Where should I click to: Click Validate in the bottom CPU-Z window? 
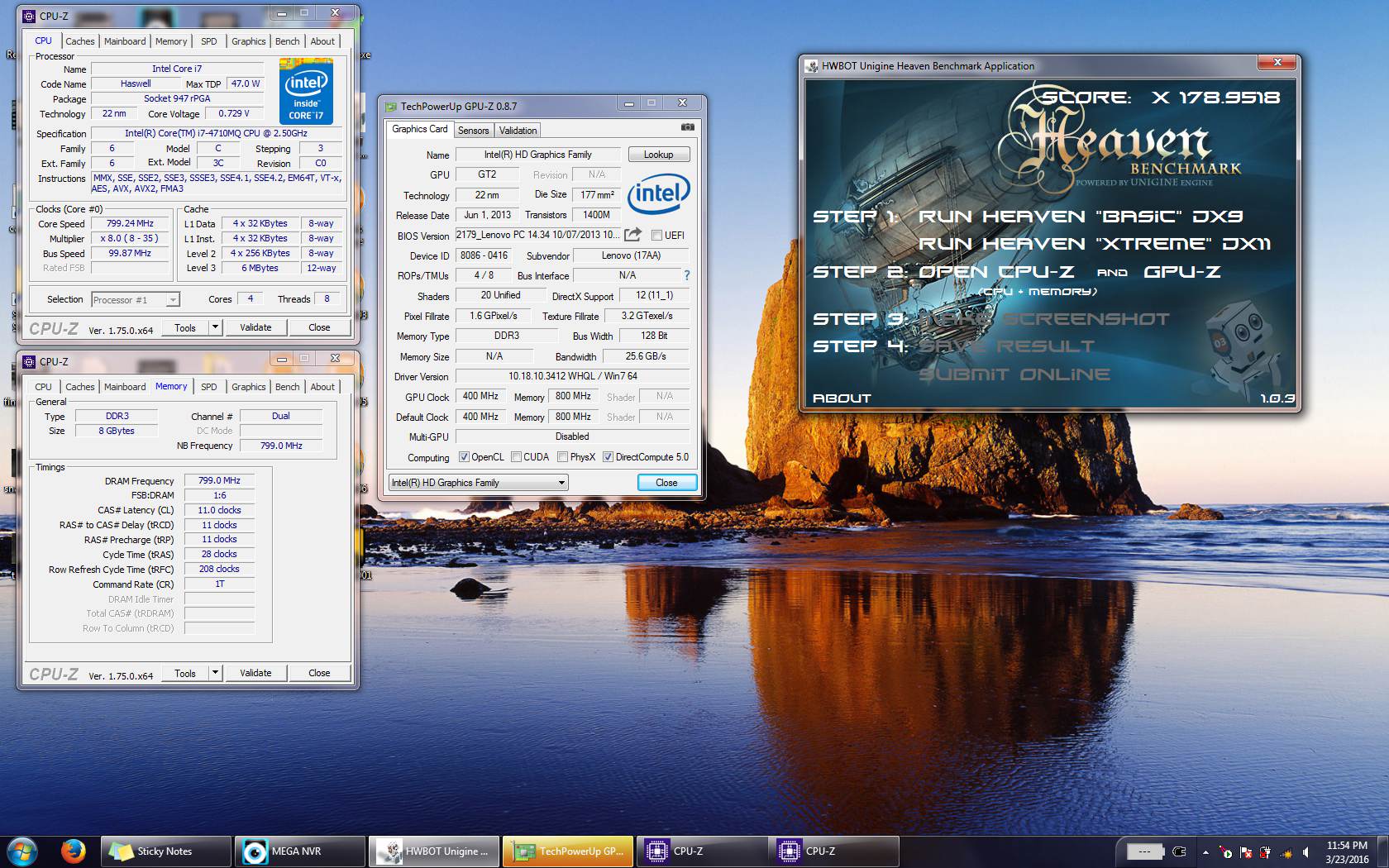click(255, 673)
